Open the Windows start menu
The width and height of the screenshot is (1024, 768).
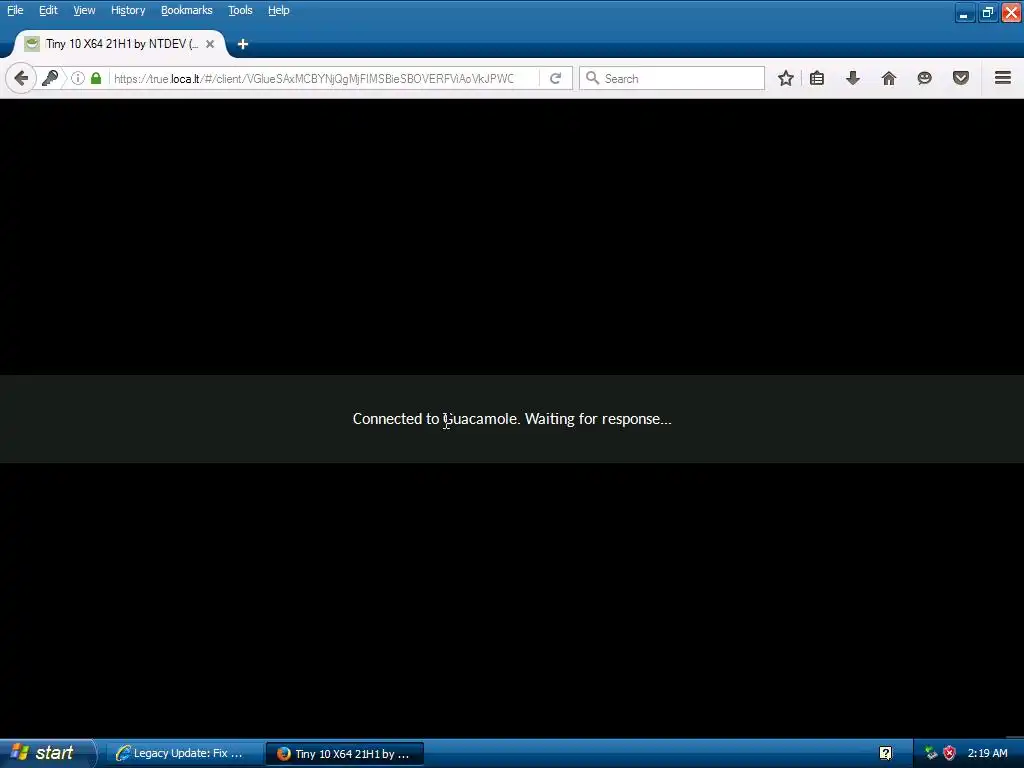[x=46, y=753]
